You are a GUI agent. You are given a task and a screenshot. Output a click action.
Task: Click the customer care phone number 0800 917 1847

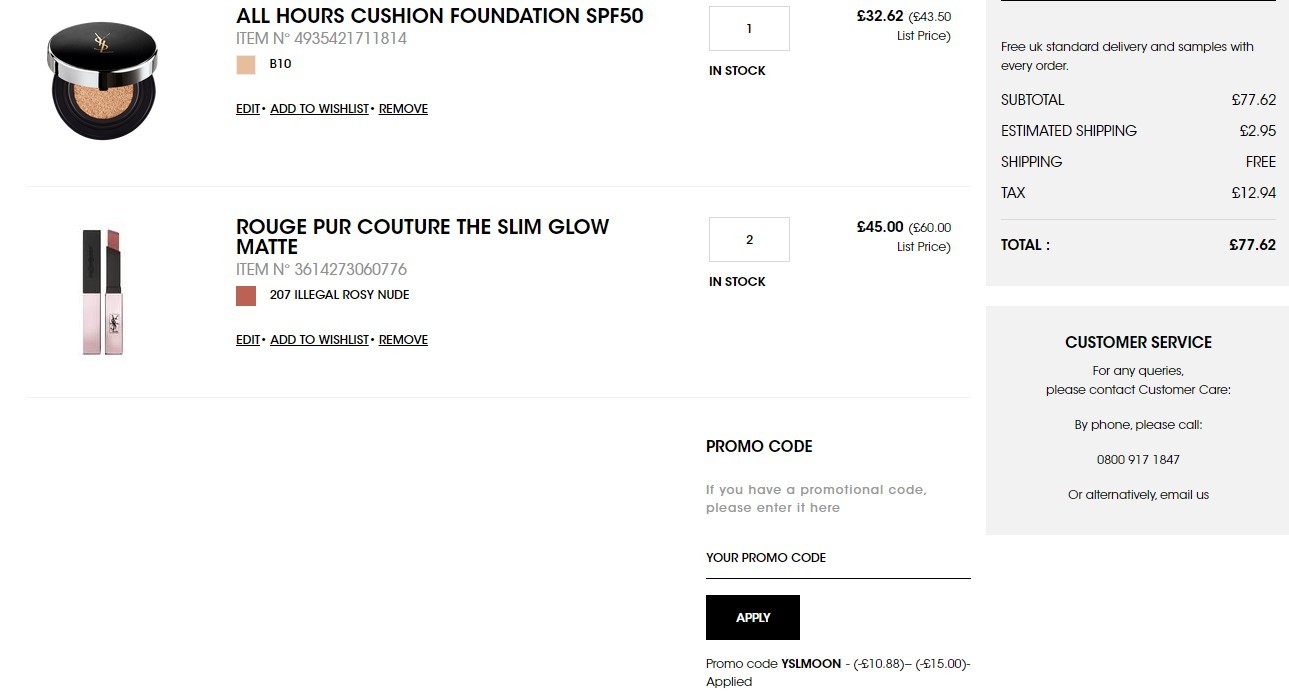(x=1138, y=460)
